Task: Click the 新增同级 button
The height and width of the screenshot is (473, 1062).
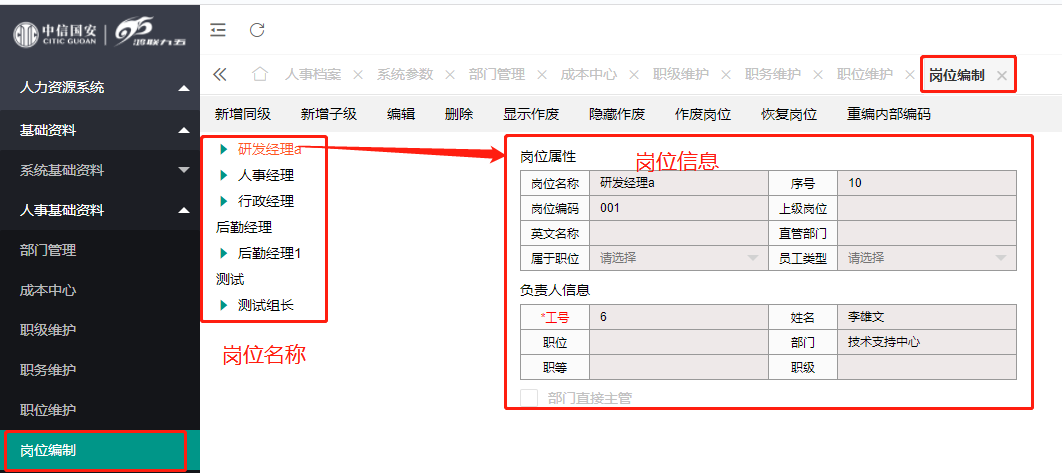Action: pyautogui.click(x=243, y=114)
